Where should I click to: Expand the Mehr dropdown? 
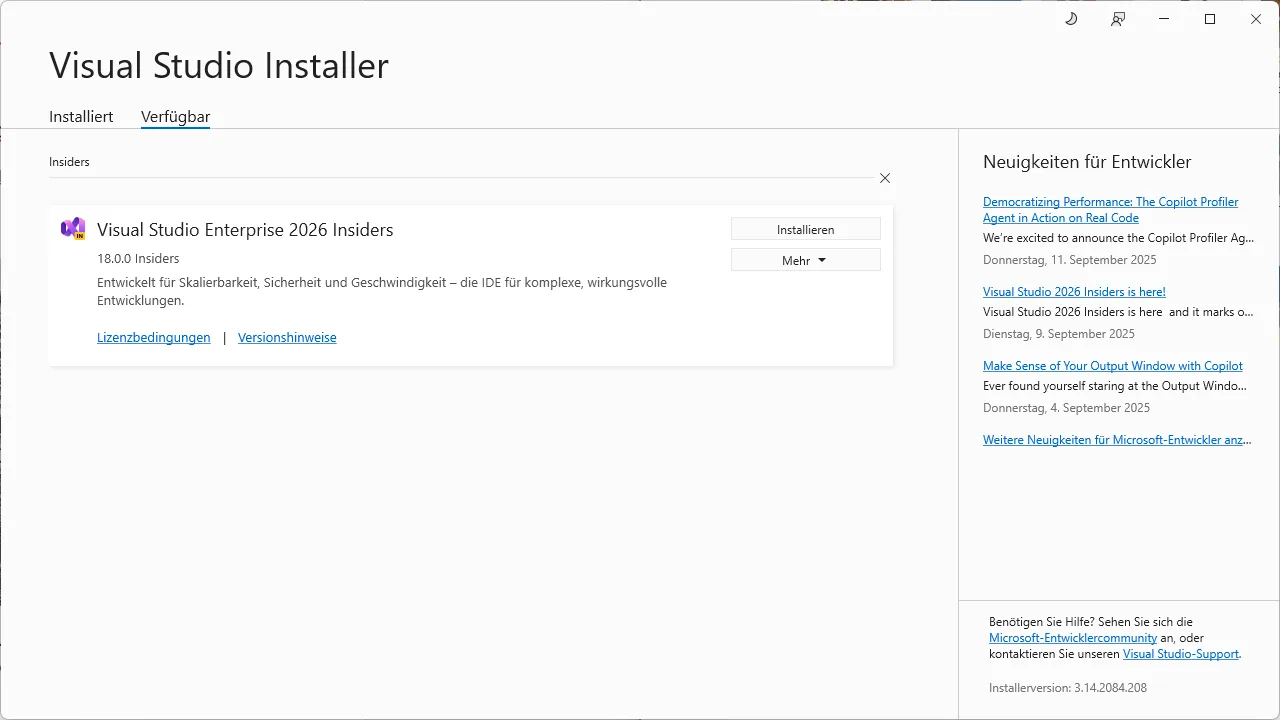(805, 260)
